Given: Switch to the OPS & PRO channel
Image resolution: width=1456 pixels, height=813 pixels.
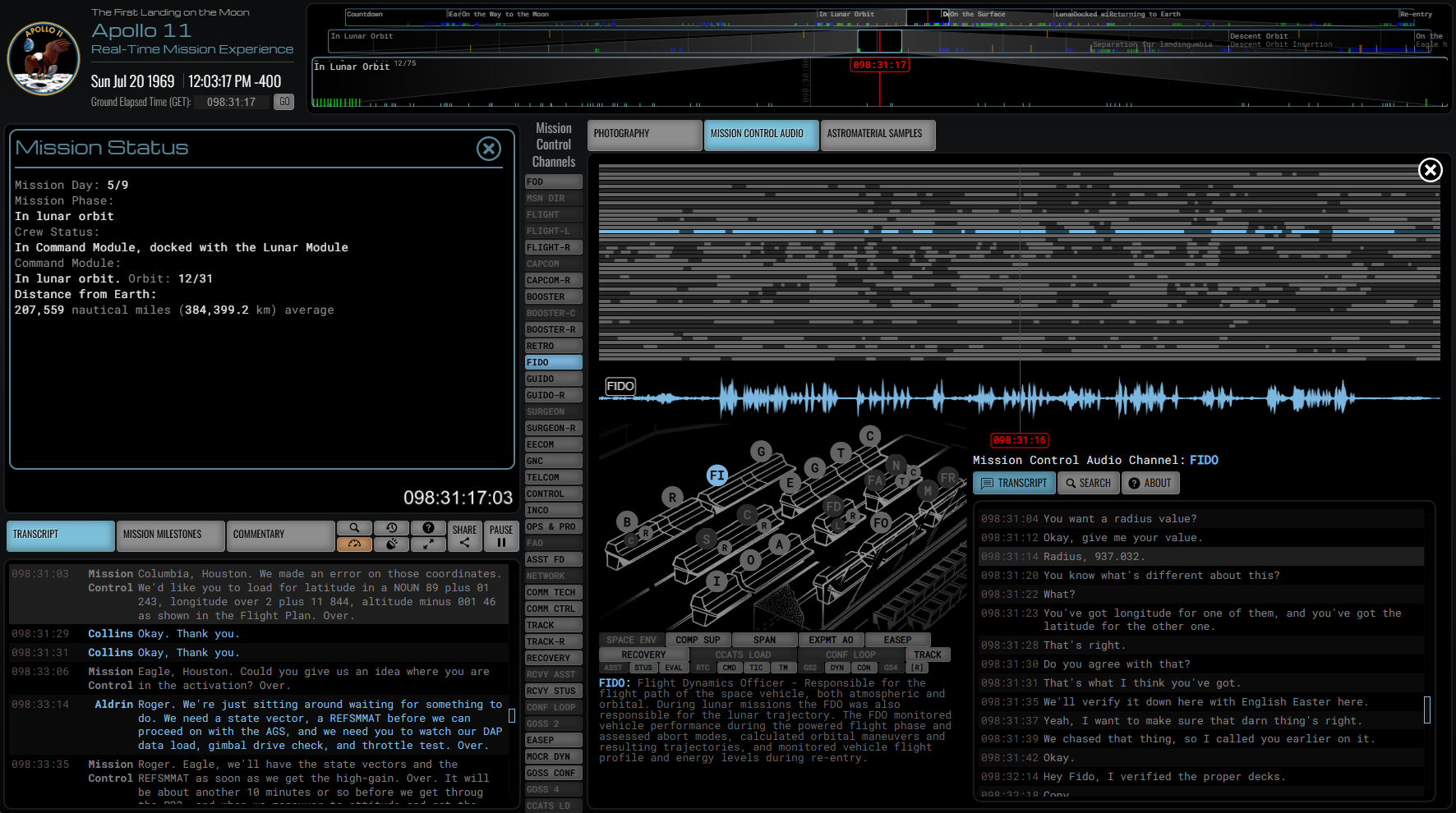Looking at the screenshot, I should [x=554, y=526].
